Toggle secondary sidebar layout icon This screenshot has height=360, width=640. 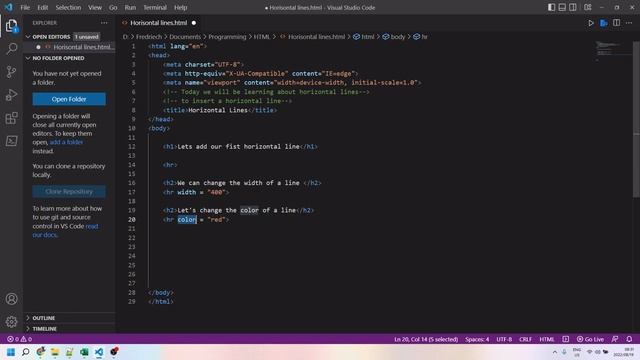573,7
